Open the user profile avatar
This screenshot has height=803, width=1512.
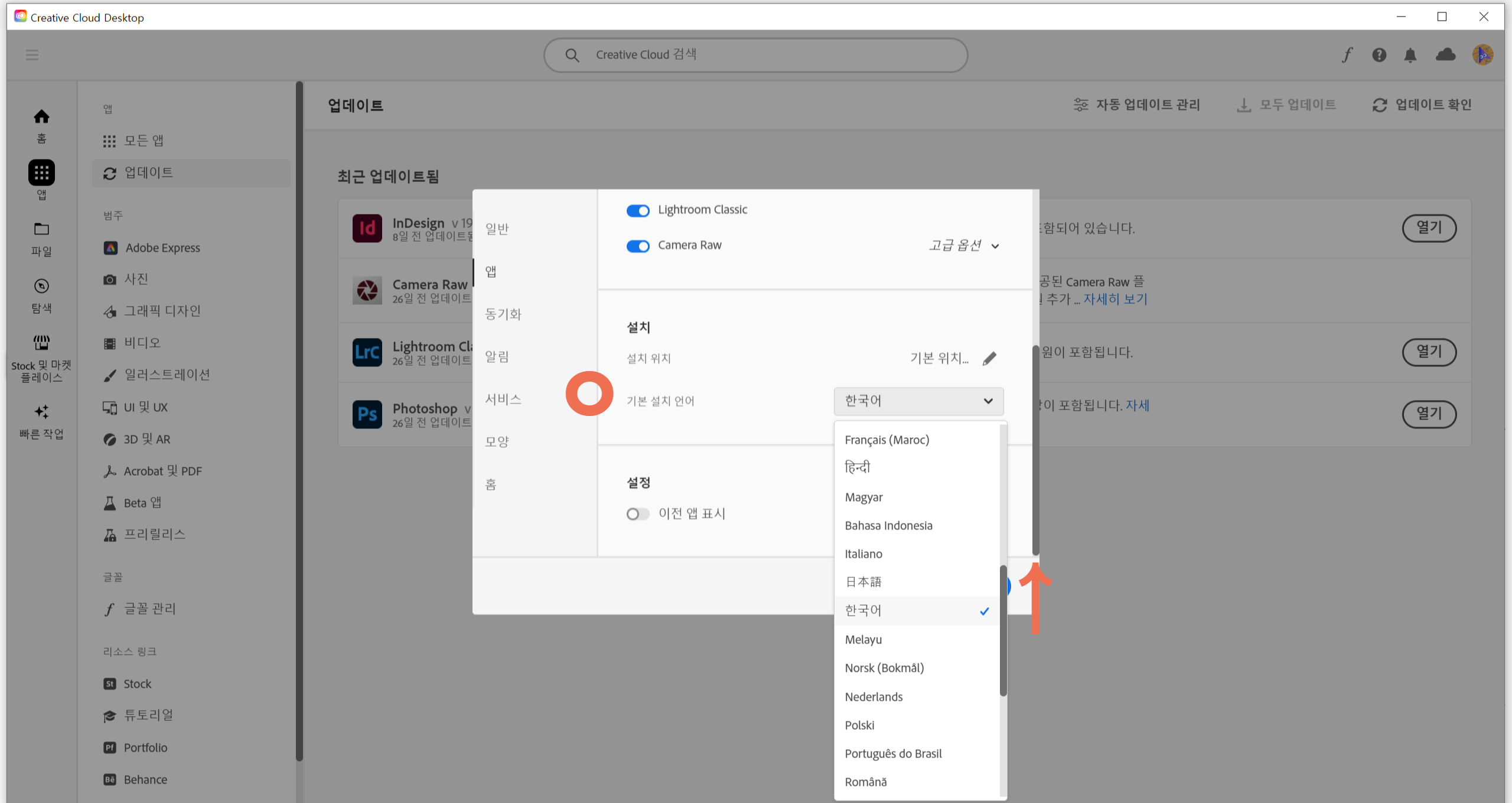pyautogui.click(x=1482, y=55)
